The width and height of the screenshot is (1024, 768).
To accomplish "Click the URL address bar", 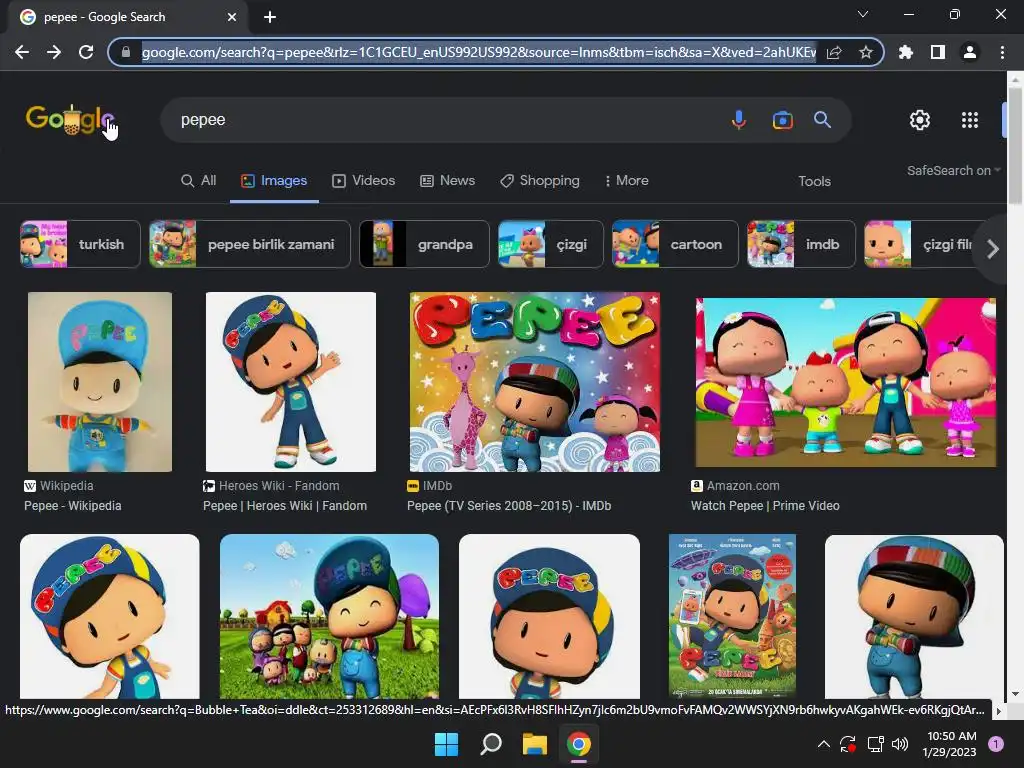I will click(x=478, y=52).
